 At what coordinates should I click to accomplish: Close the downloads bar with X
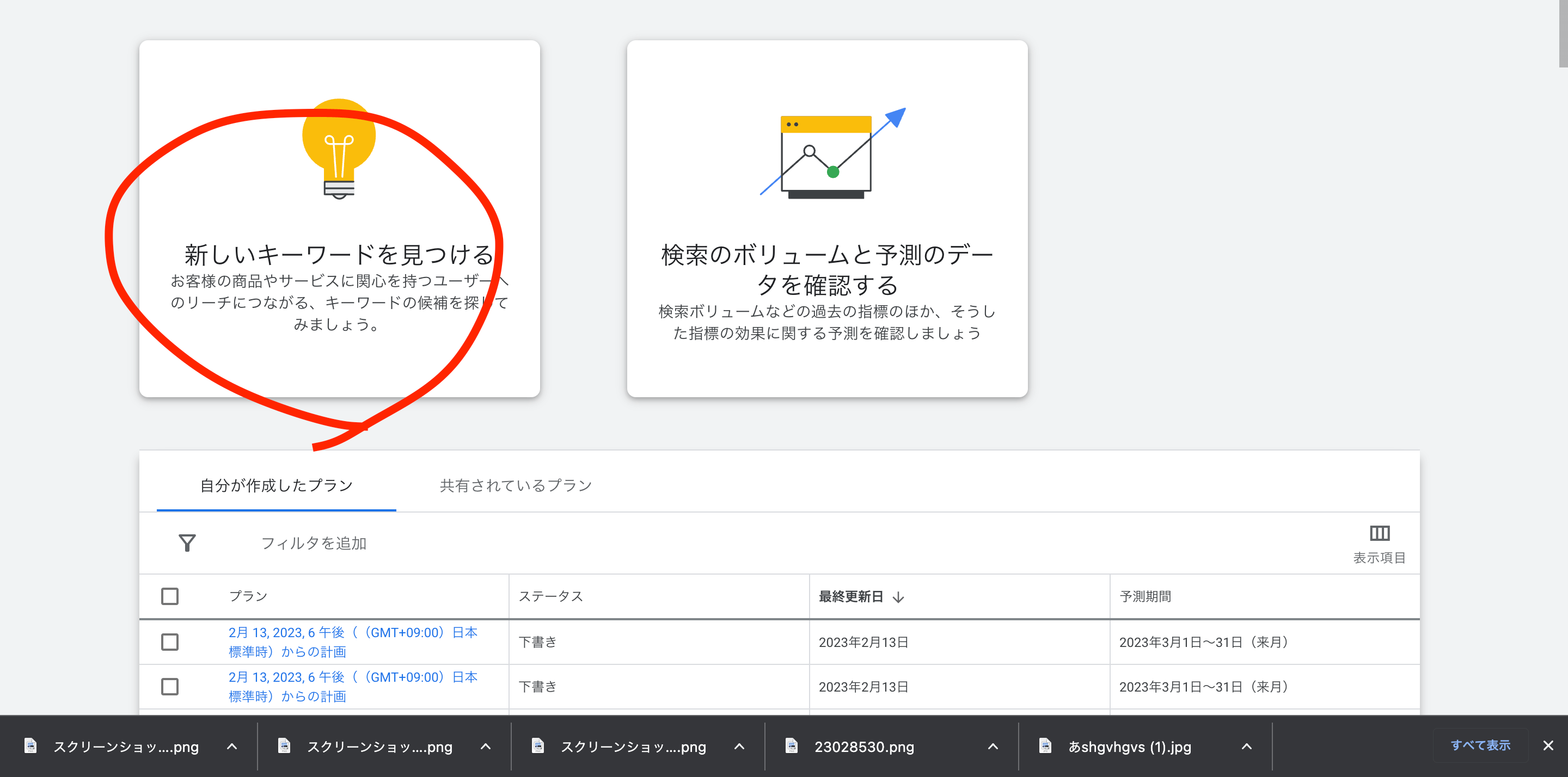pos(1547,745)
